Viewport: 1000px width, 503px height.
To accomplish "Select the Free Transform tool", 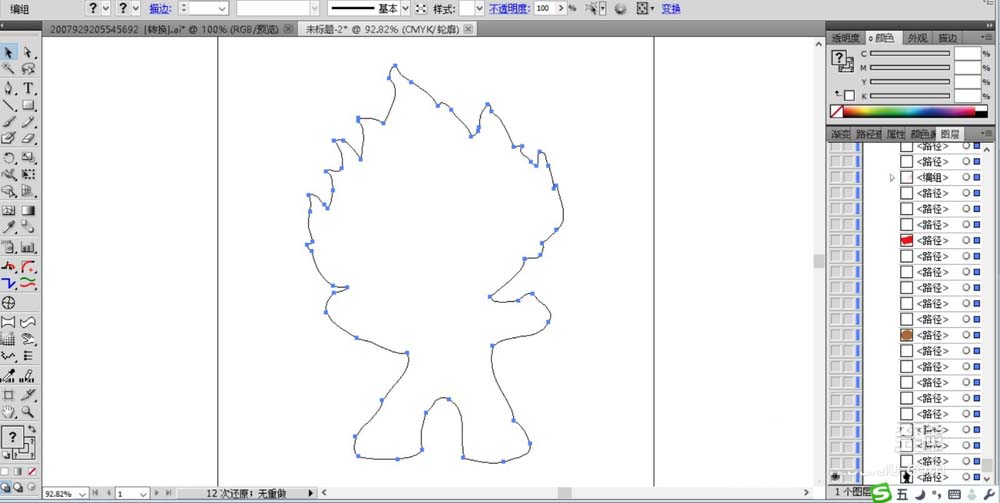I will (28, 174).
